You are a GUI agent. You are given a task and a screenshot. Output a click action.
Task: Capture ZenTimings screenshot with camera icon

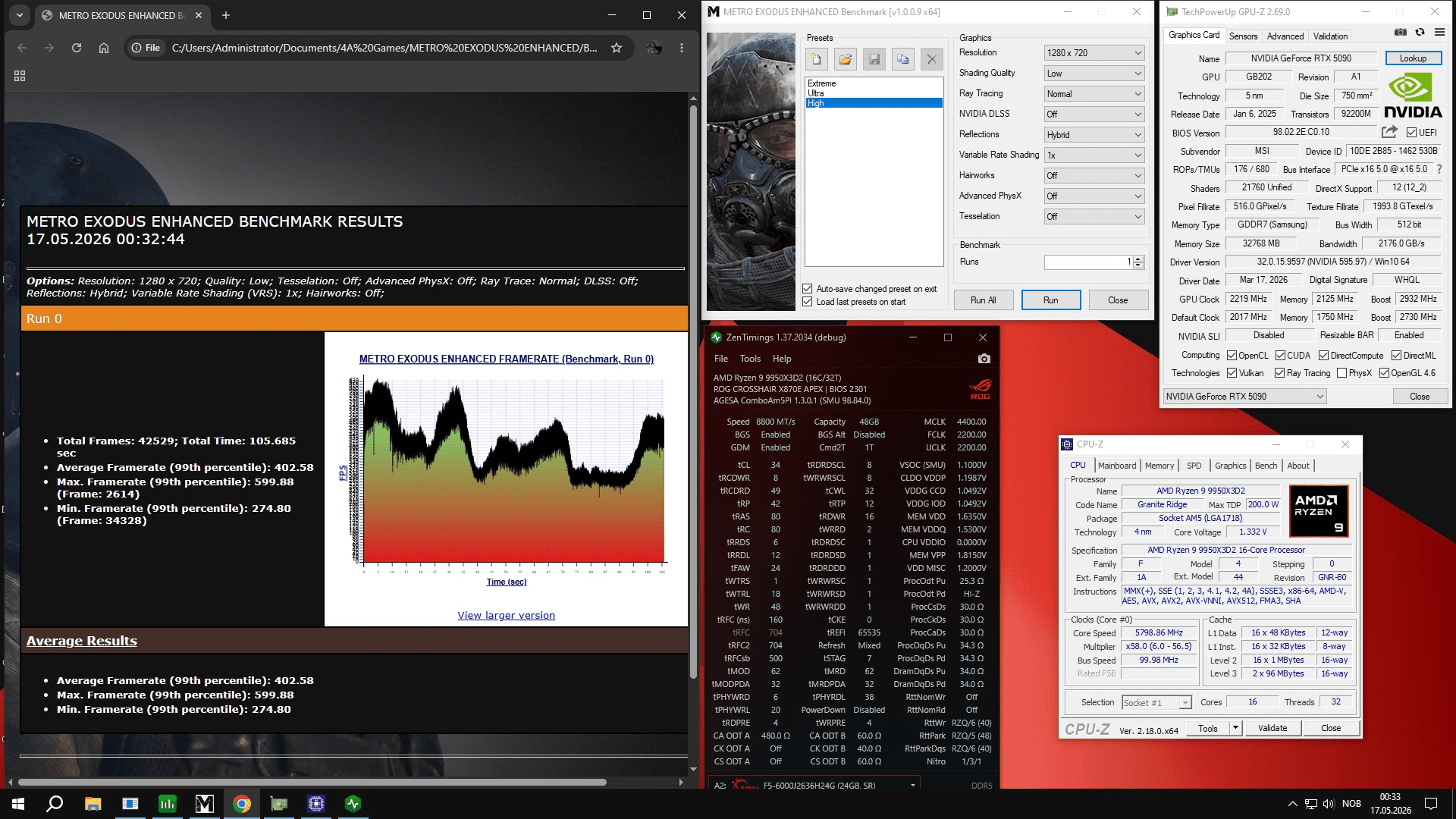click(984, 359)
